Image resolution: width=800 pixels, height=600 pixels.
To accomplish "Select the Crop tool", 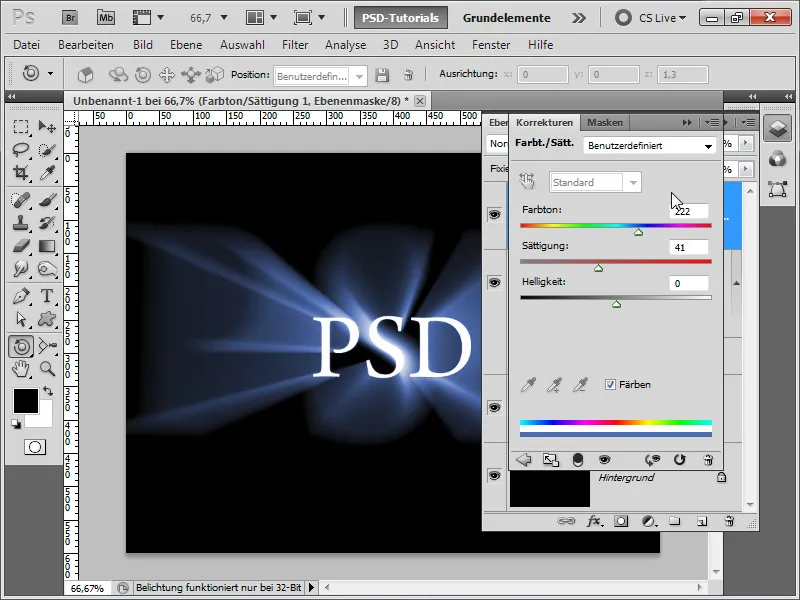I will click(21, 173).
